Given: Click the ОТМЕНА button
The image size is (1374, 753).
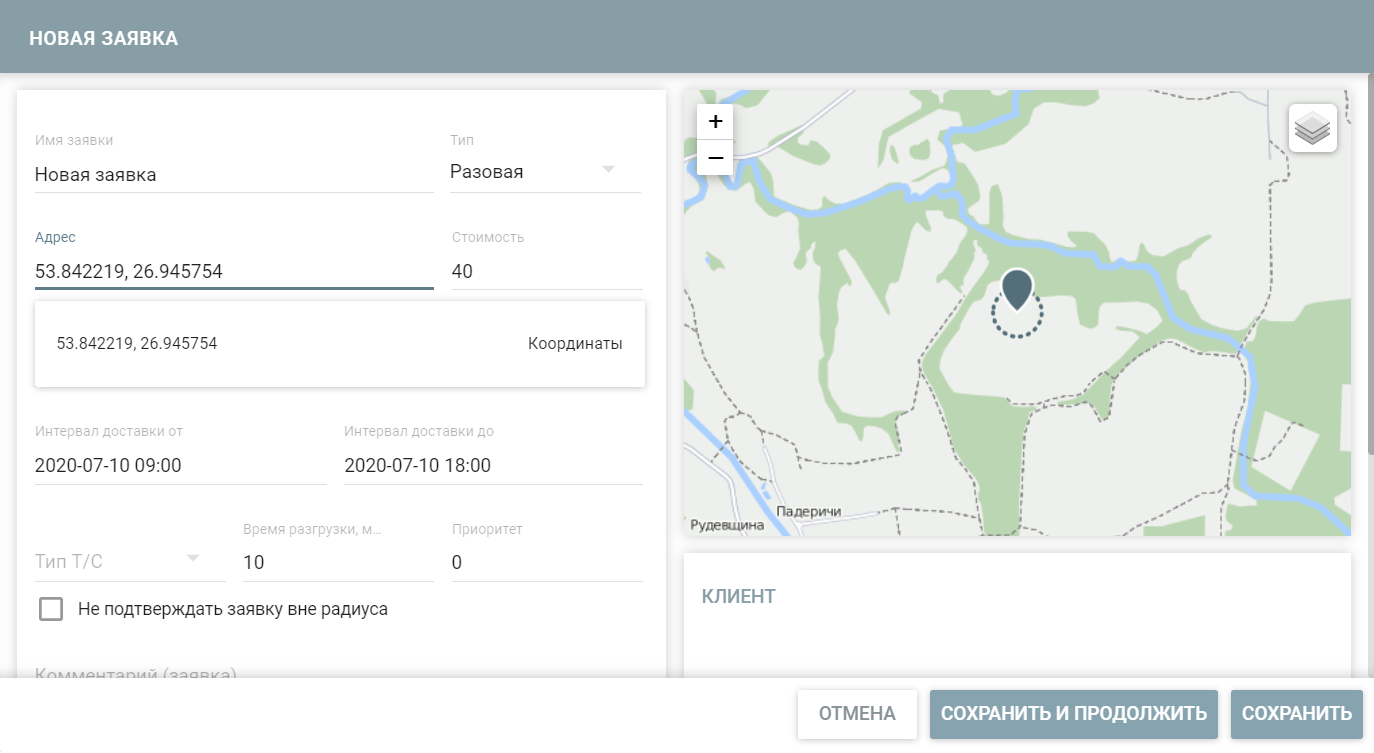Looking at the screenshot, I should pyautogui.click(x=857, y=713).
